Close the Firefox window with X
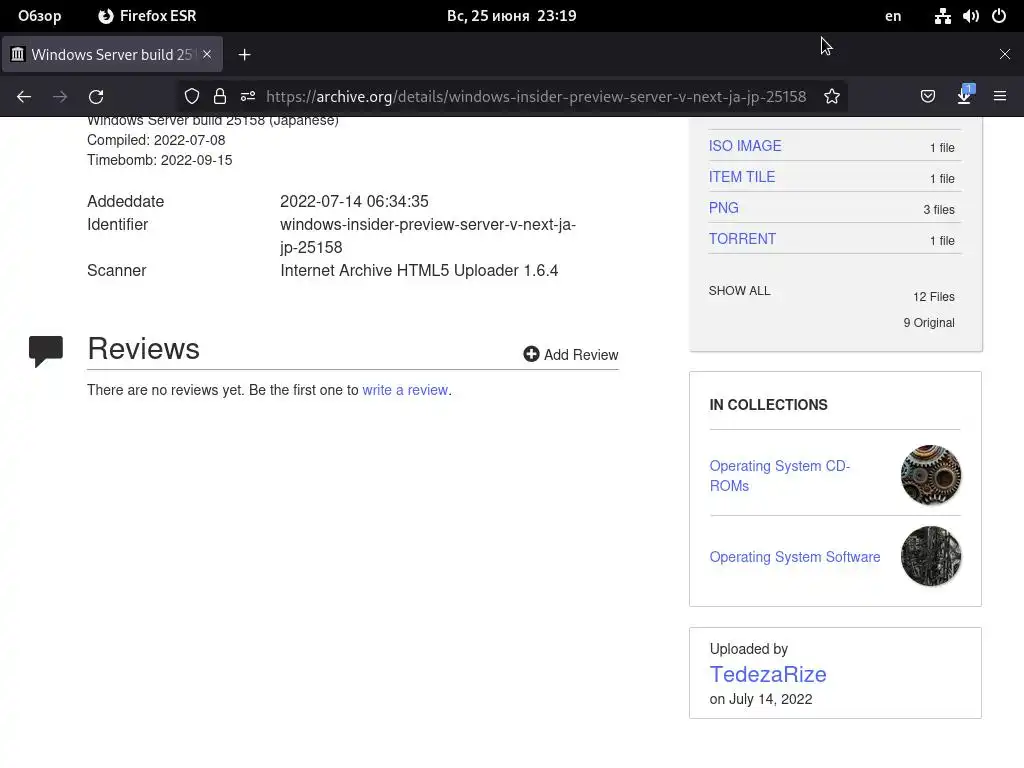The image size is (1024, 768). click(1004, 54)
